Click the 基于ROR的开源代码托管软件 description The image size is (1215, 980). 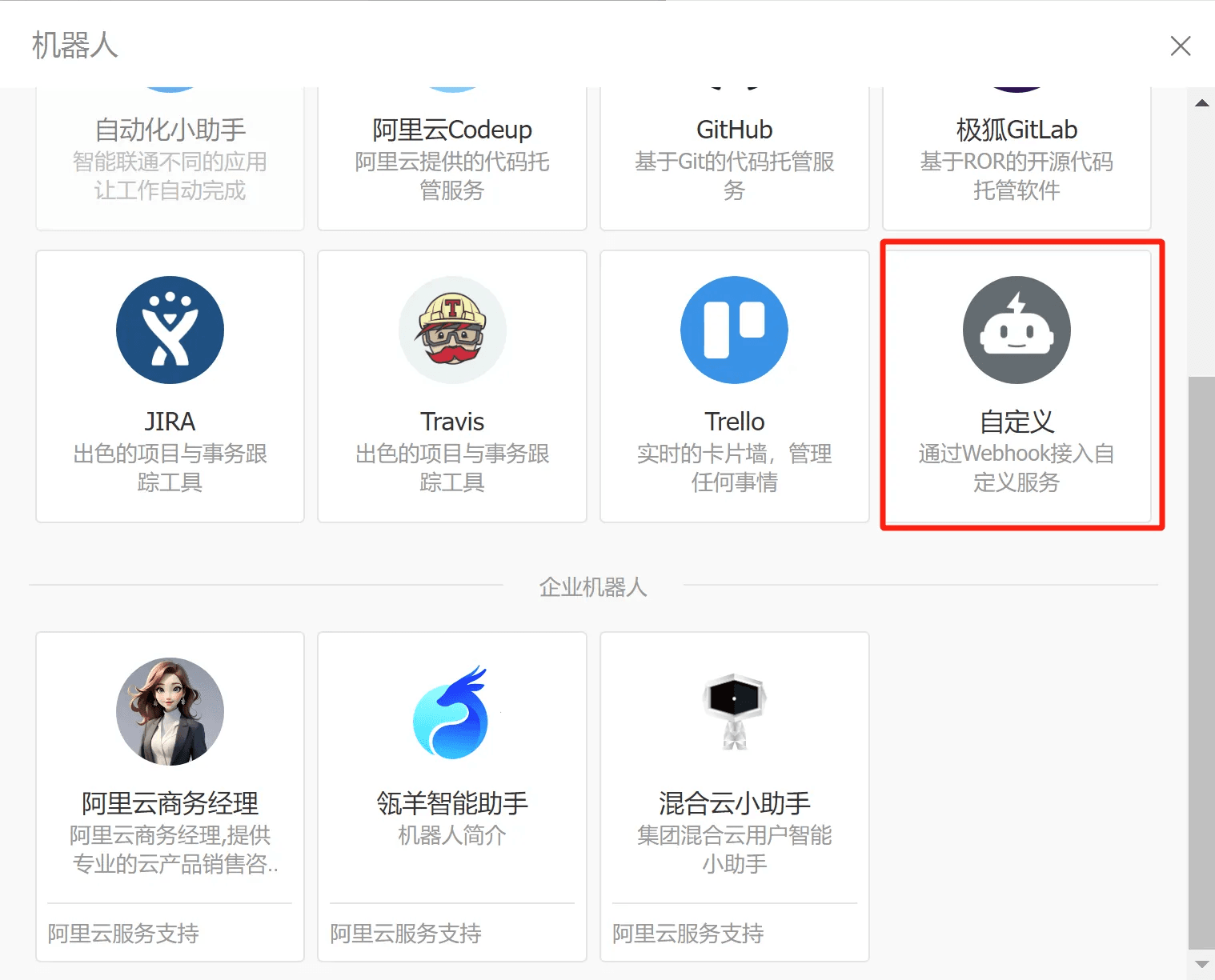click(1017, 176)
